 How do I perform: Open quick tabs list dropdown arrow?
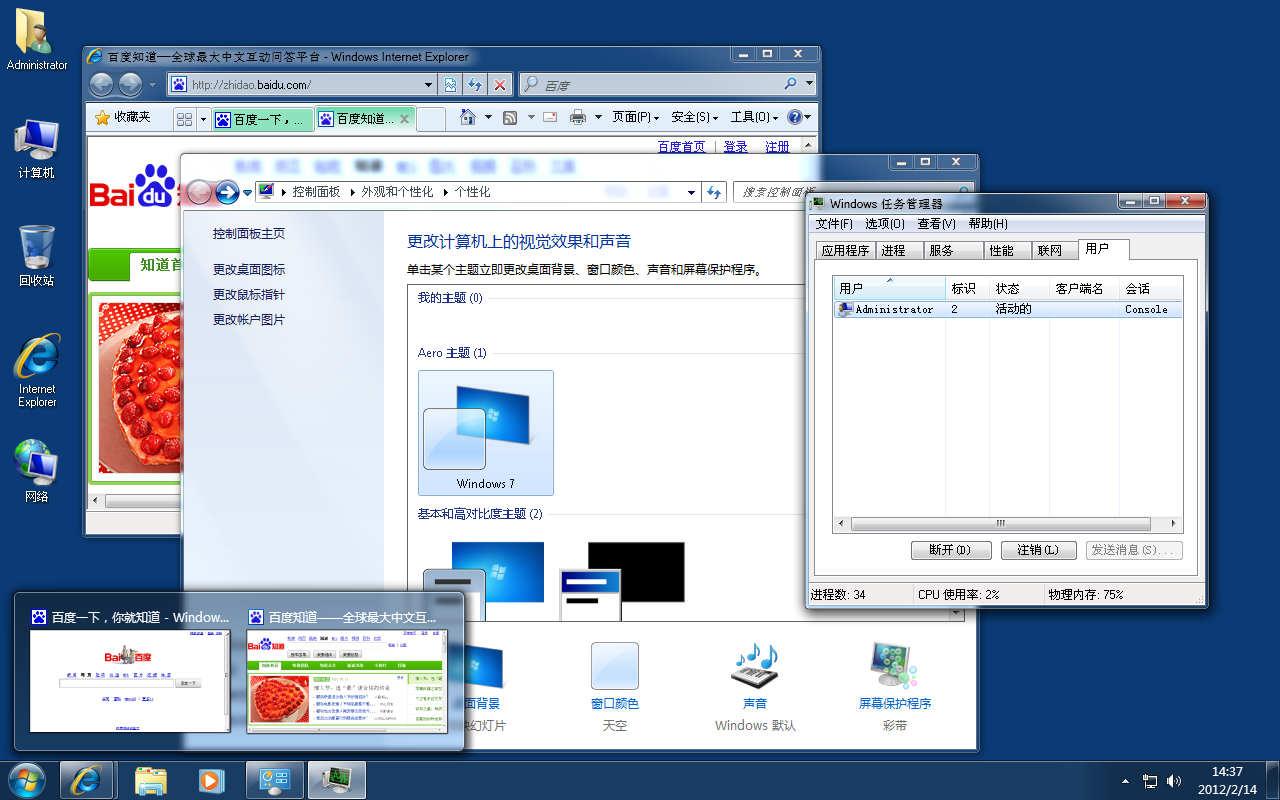pos(203,119)
